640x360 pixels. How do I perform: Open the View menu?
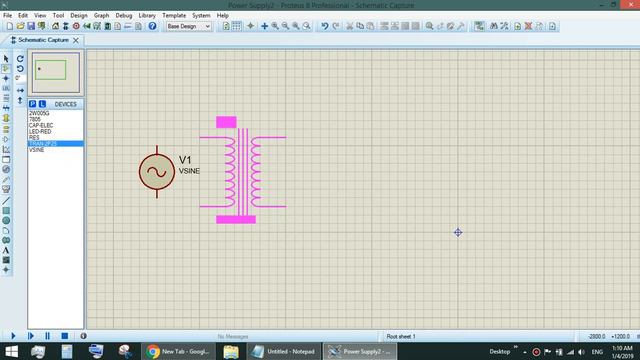point(40,16)
